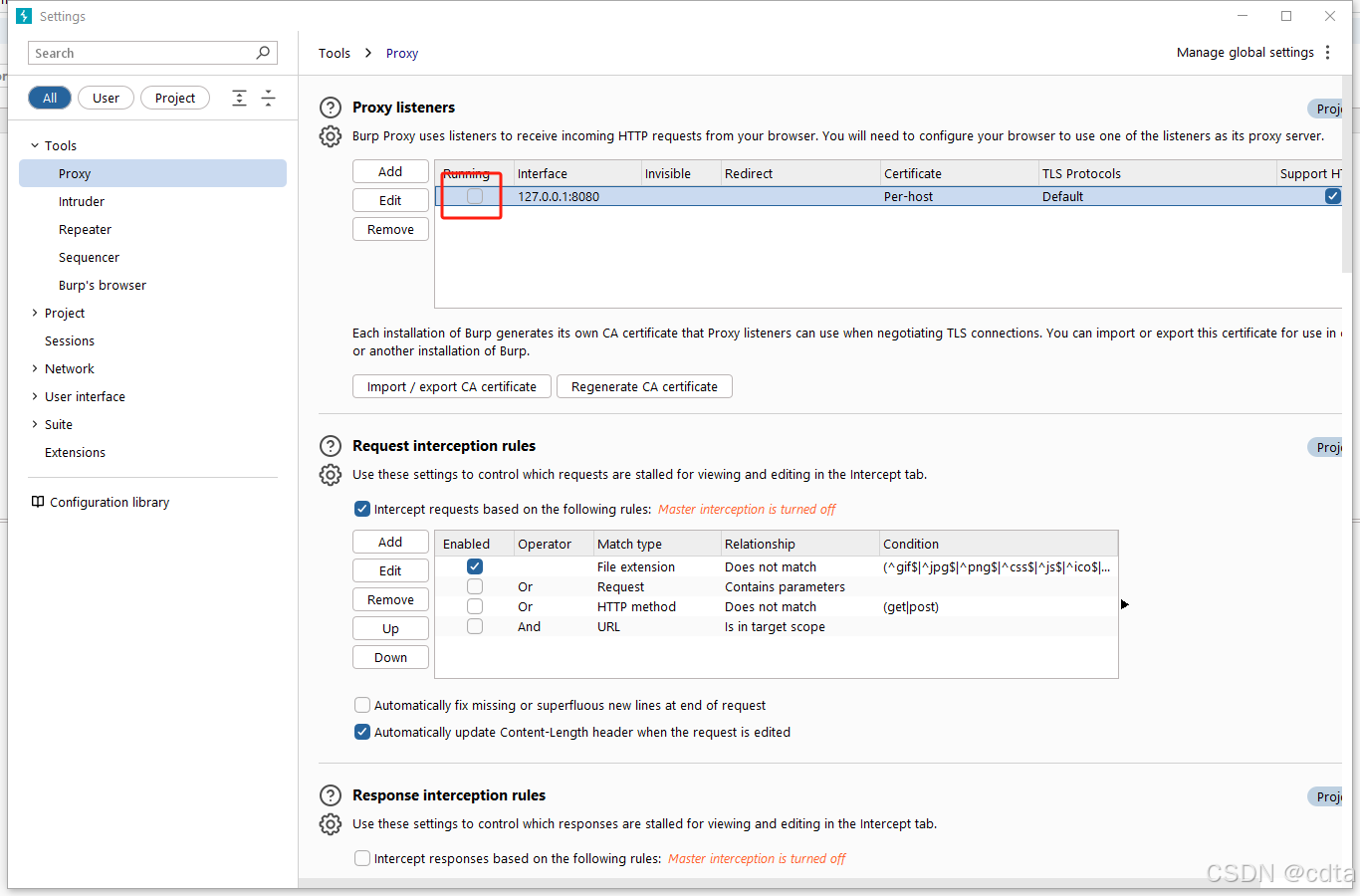Expand the Suite tree node

(35, 424)
